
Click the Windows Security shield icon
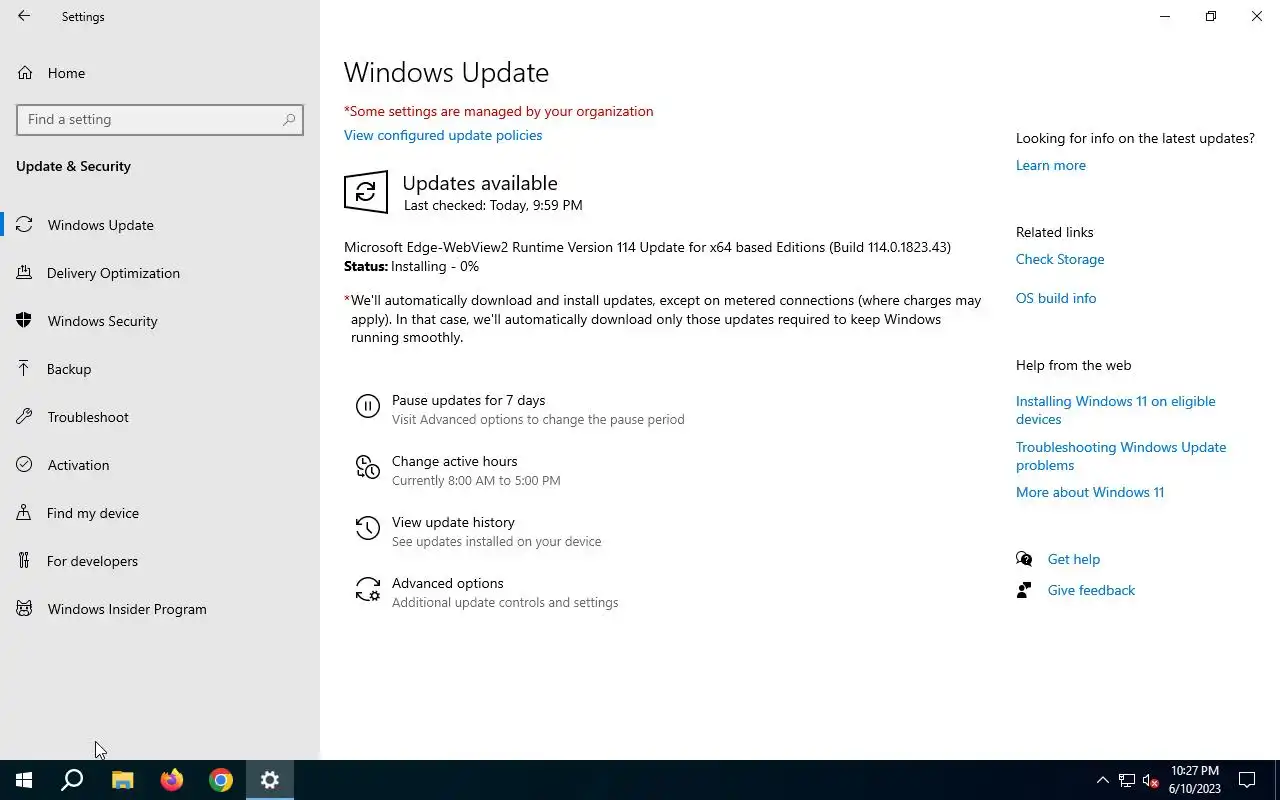(25, 321)
